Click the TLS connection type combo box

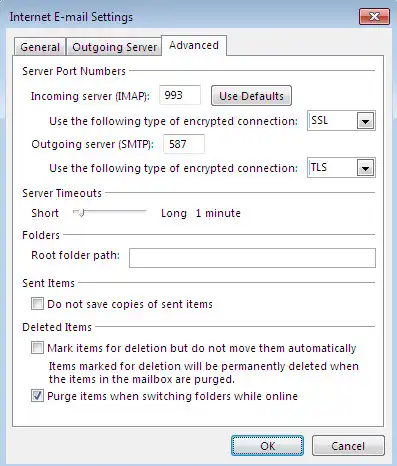[341, 168]
